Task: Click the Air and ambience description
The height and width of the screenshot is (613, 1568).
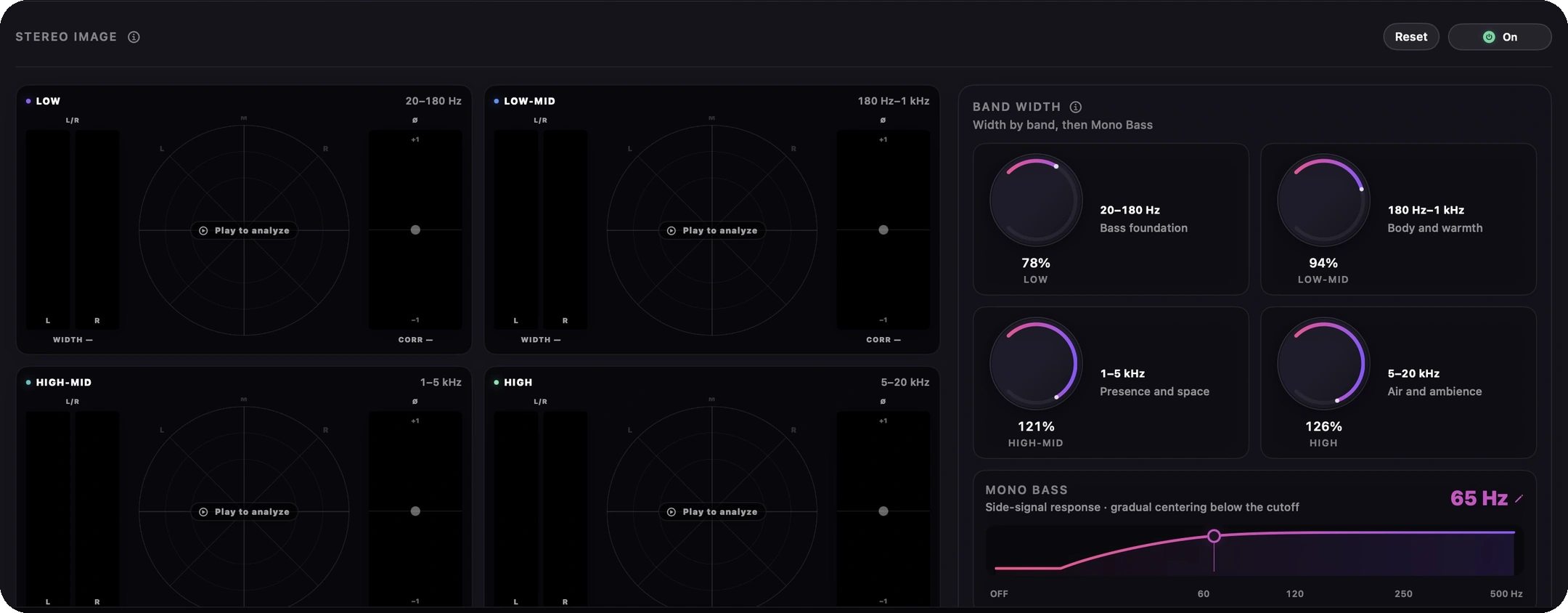Action: [x=1434, y=391]
